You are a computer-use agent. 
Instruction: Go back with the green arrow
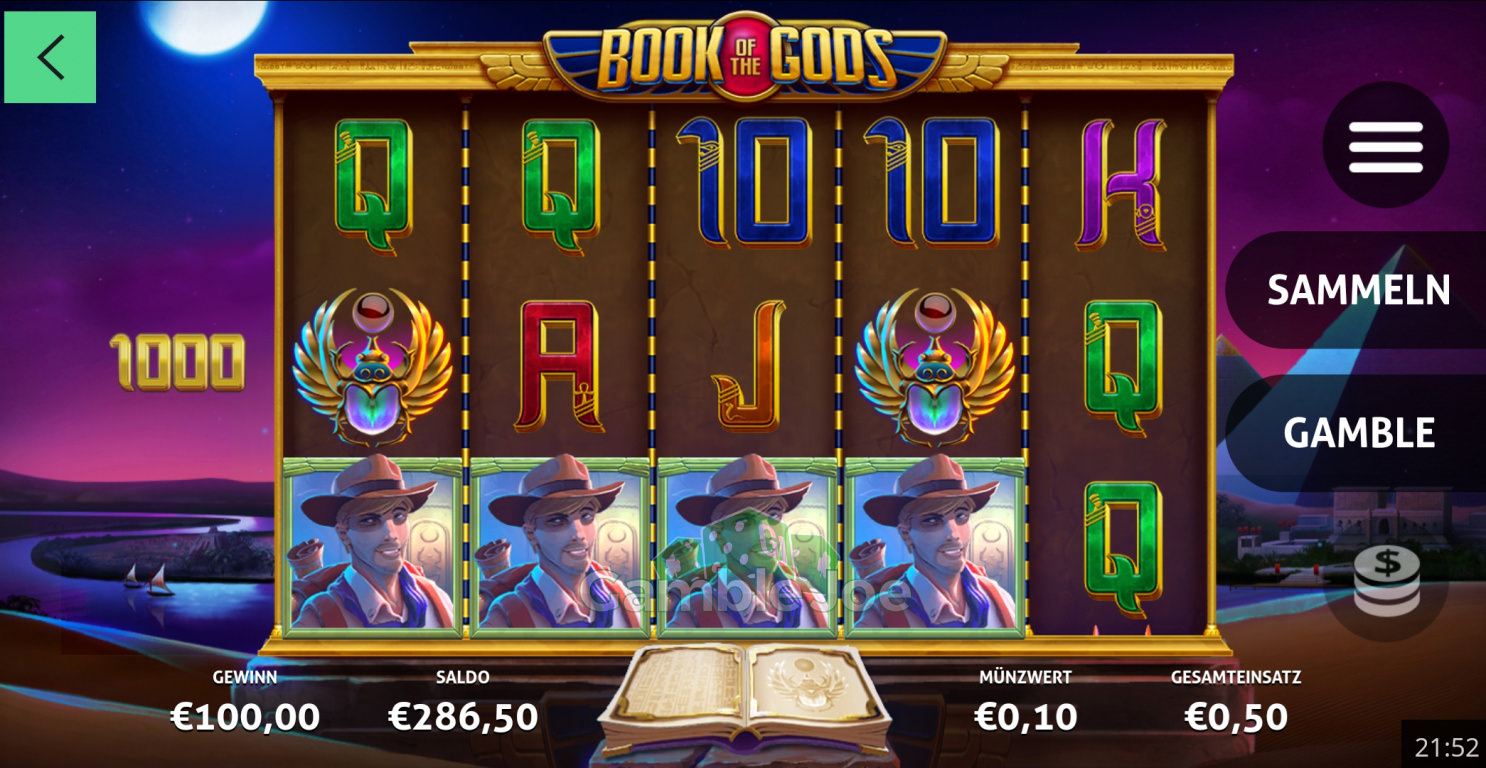[50, 57]
